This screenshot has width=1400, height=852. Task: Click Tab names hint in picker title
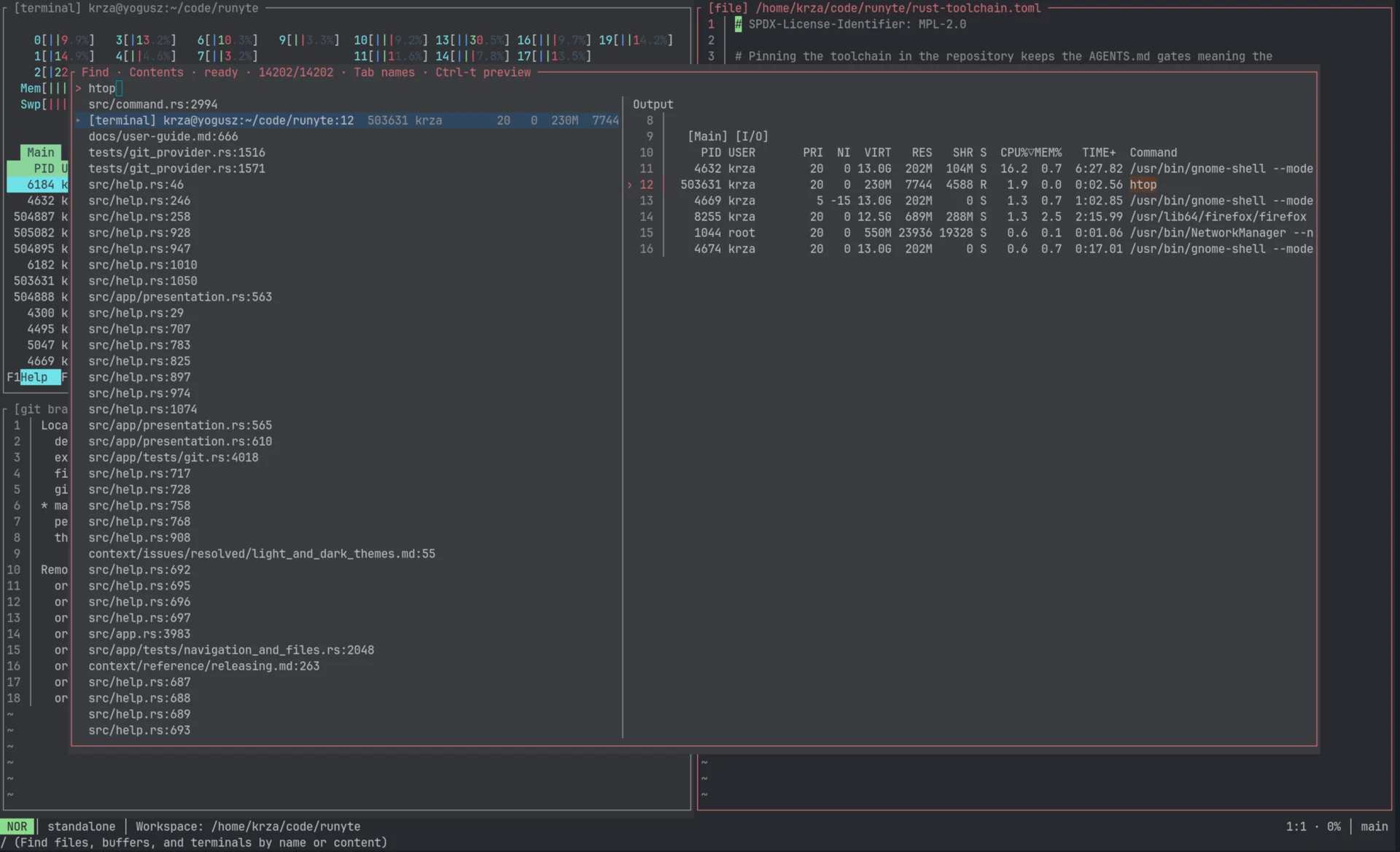(x=384, y=72)
